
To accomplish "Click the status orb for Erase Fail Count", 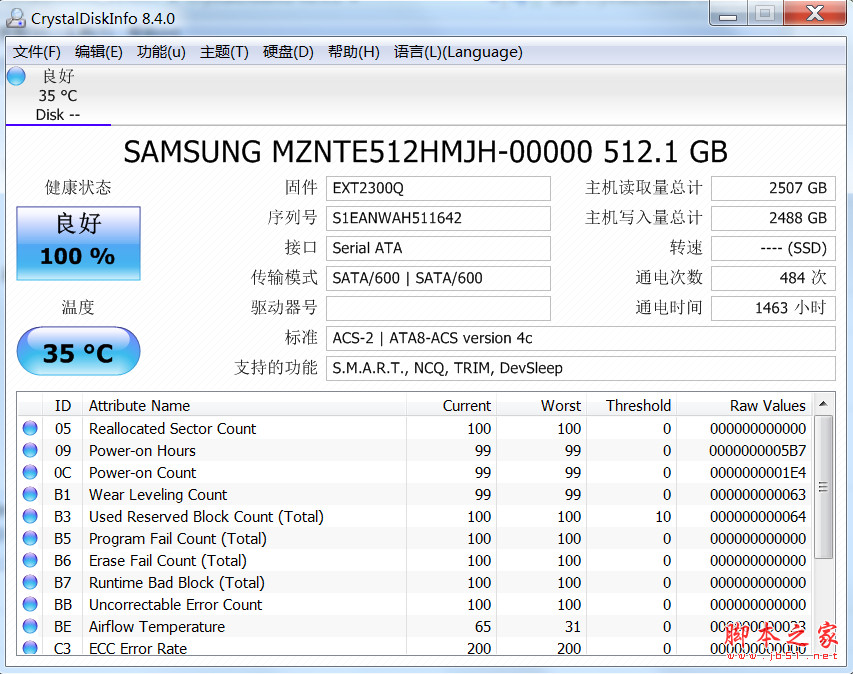I will 30,560.
